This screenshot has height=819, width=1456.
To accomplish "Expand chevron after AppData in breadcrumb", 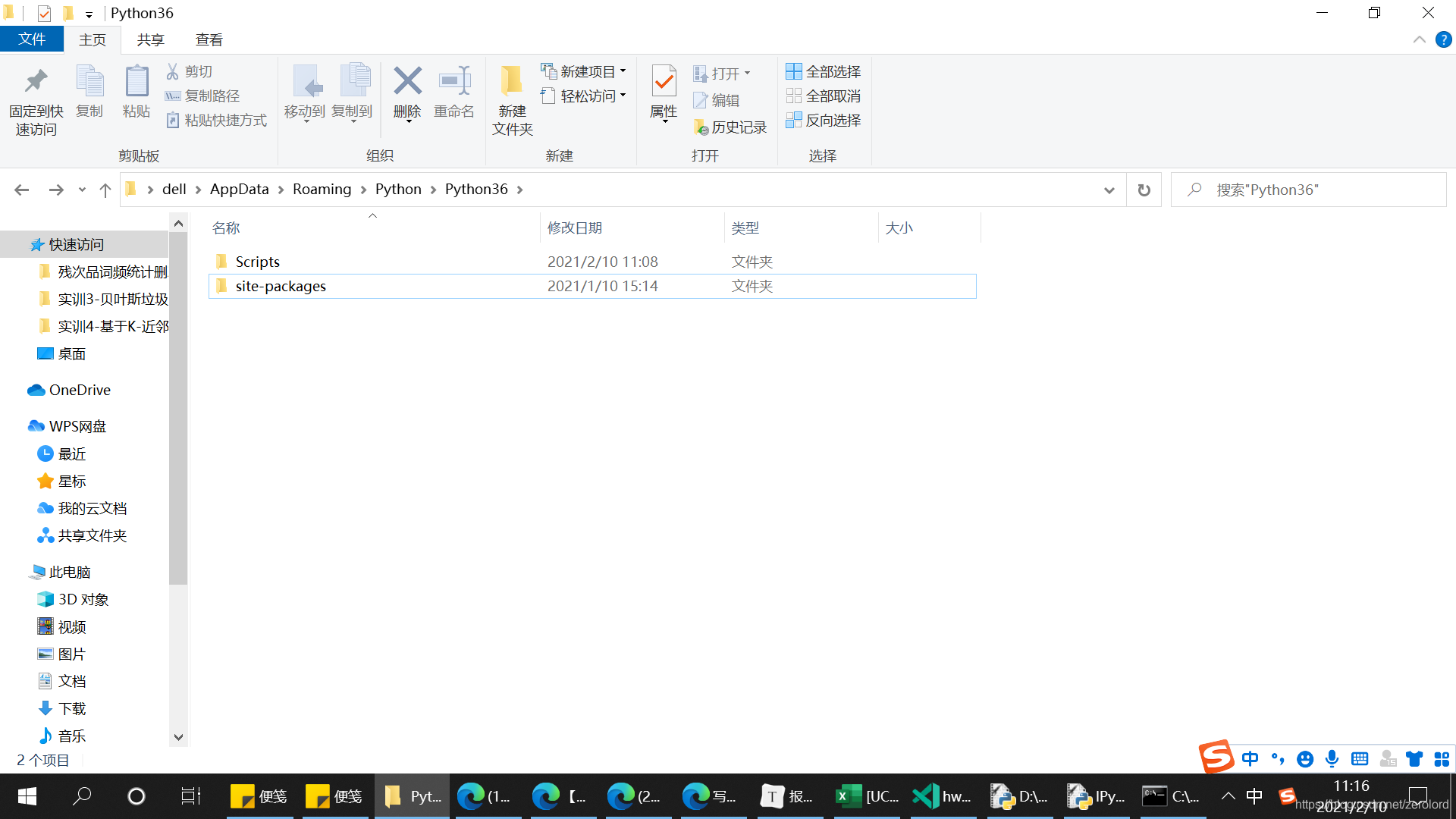I will tap(281, 190).
